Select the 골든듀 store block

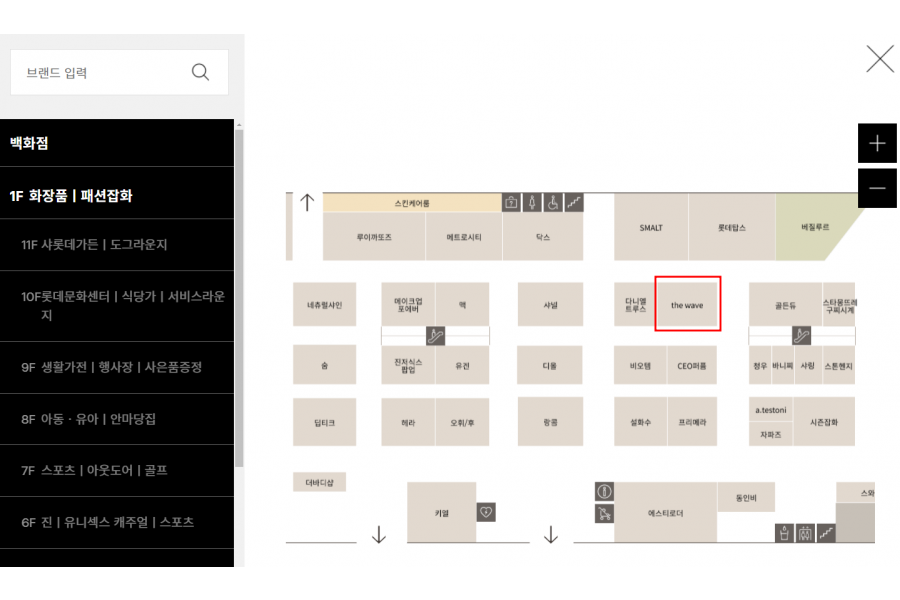pyautogui.click(x=785, y=304)
